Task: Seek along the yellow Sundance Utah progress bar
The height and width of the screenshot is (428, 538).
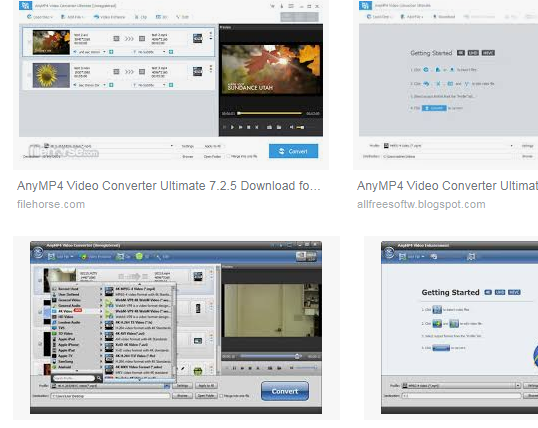Action: 270,113
